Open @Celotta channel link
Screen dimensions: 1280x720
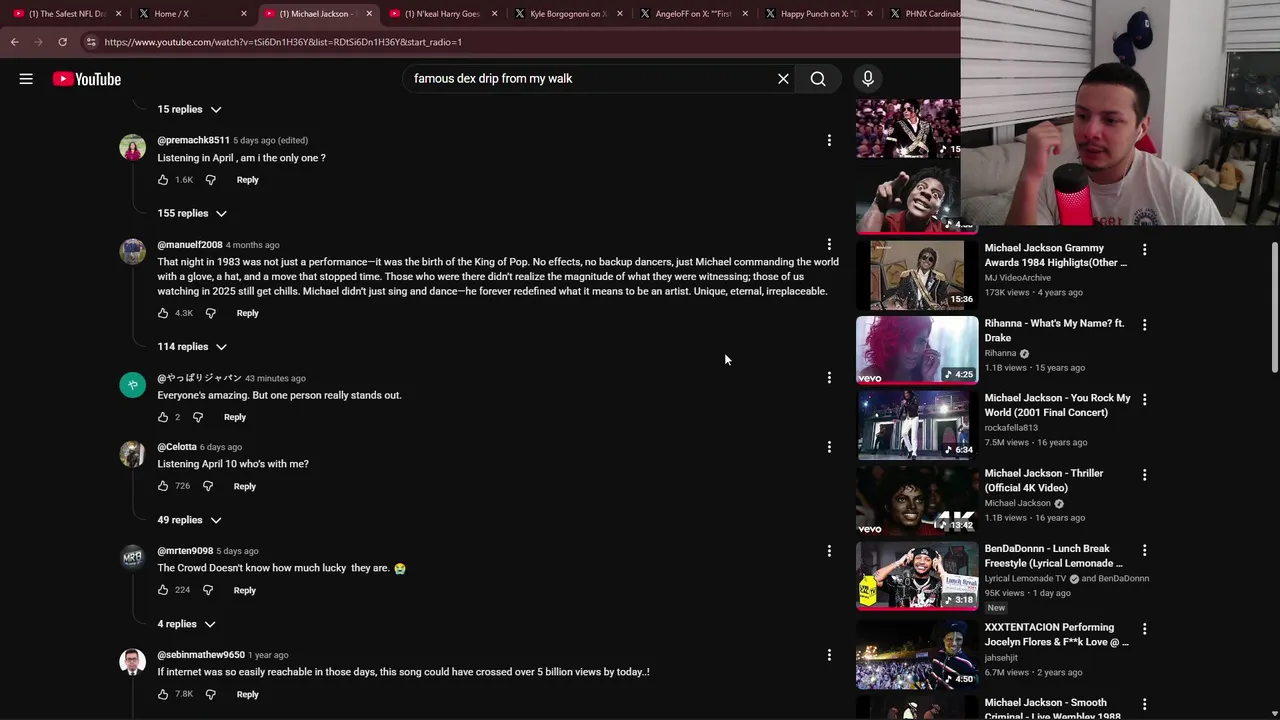click(x=177, y=447)
